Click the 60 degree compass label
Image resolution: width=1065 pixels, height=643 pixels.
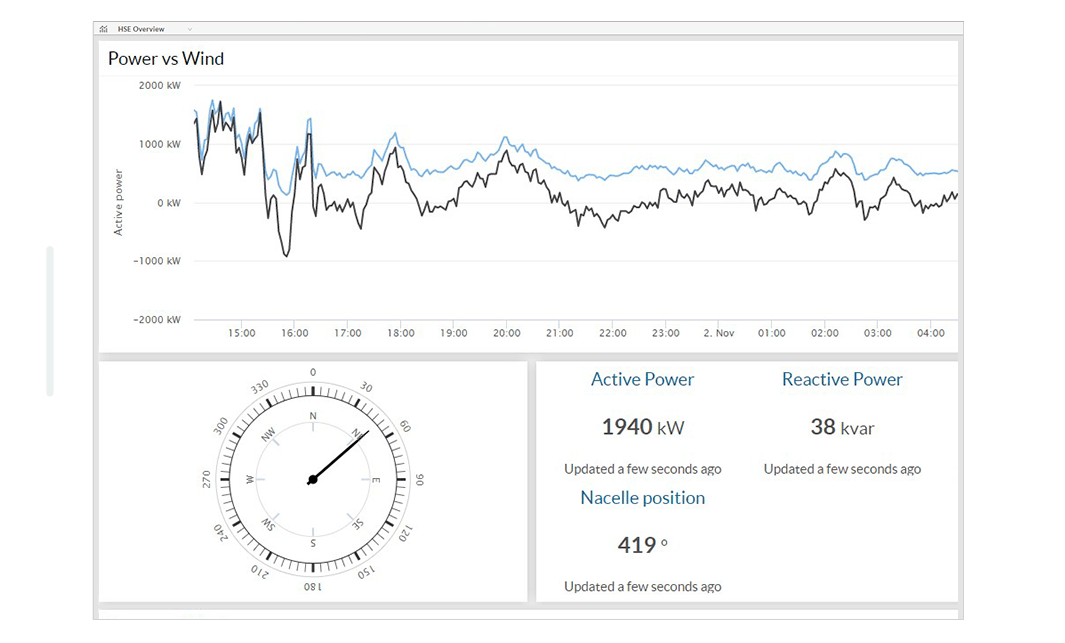point(405,426)
